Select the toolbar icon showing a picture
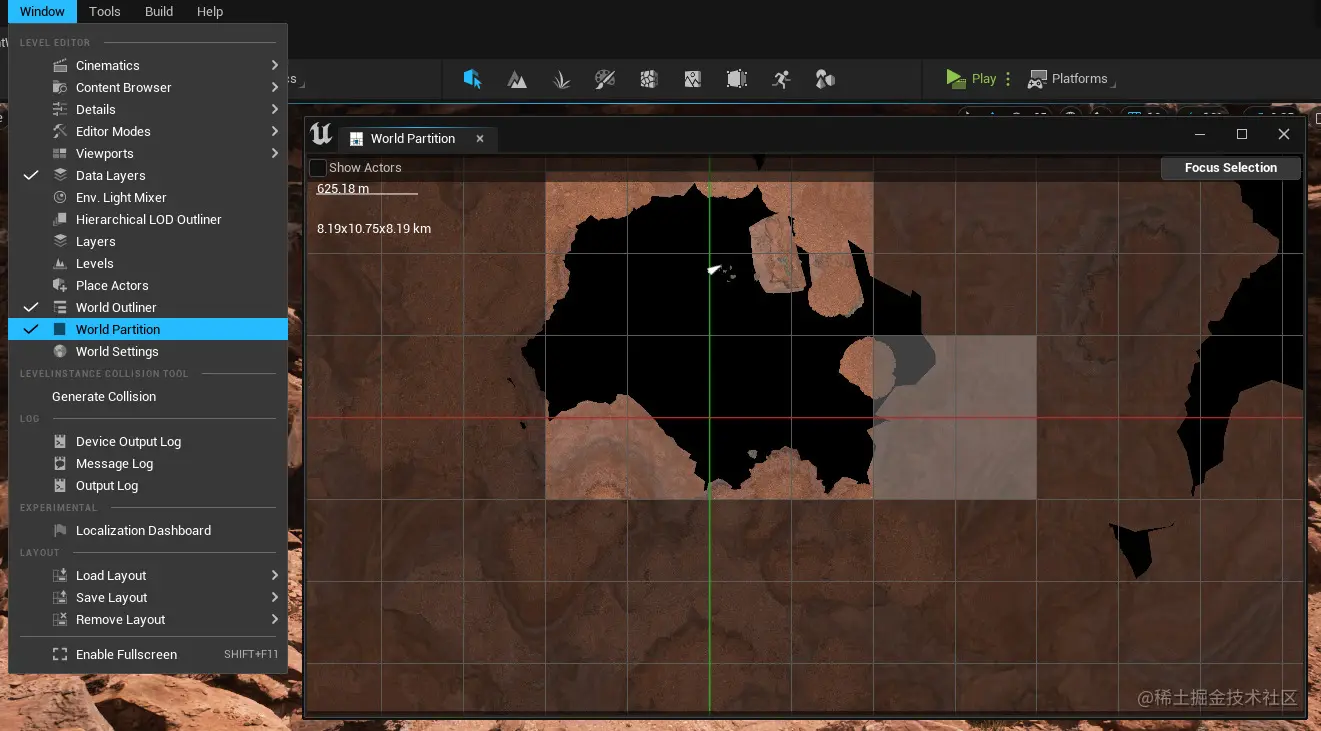1321x731 pixels. pyautogui.click(x=693, y=79)
